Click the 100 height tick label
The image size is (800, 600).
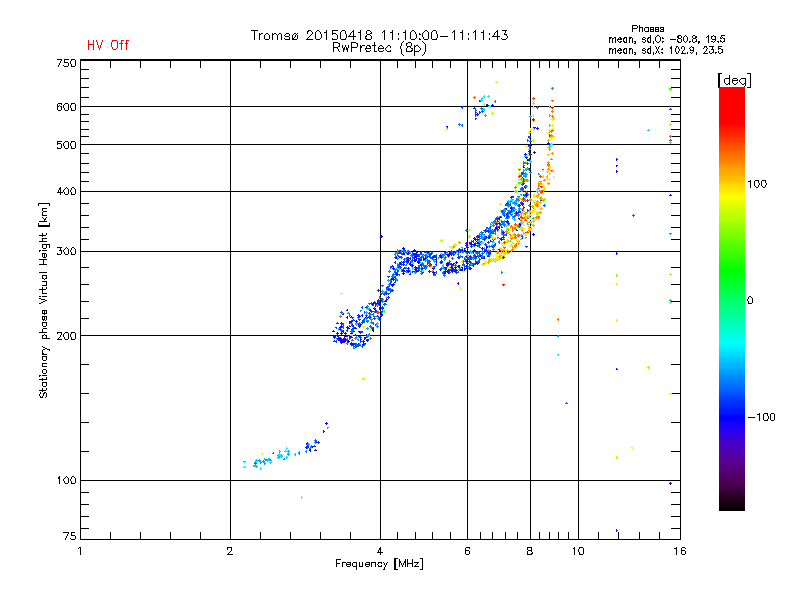click(x=66, y=480)
